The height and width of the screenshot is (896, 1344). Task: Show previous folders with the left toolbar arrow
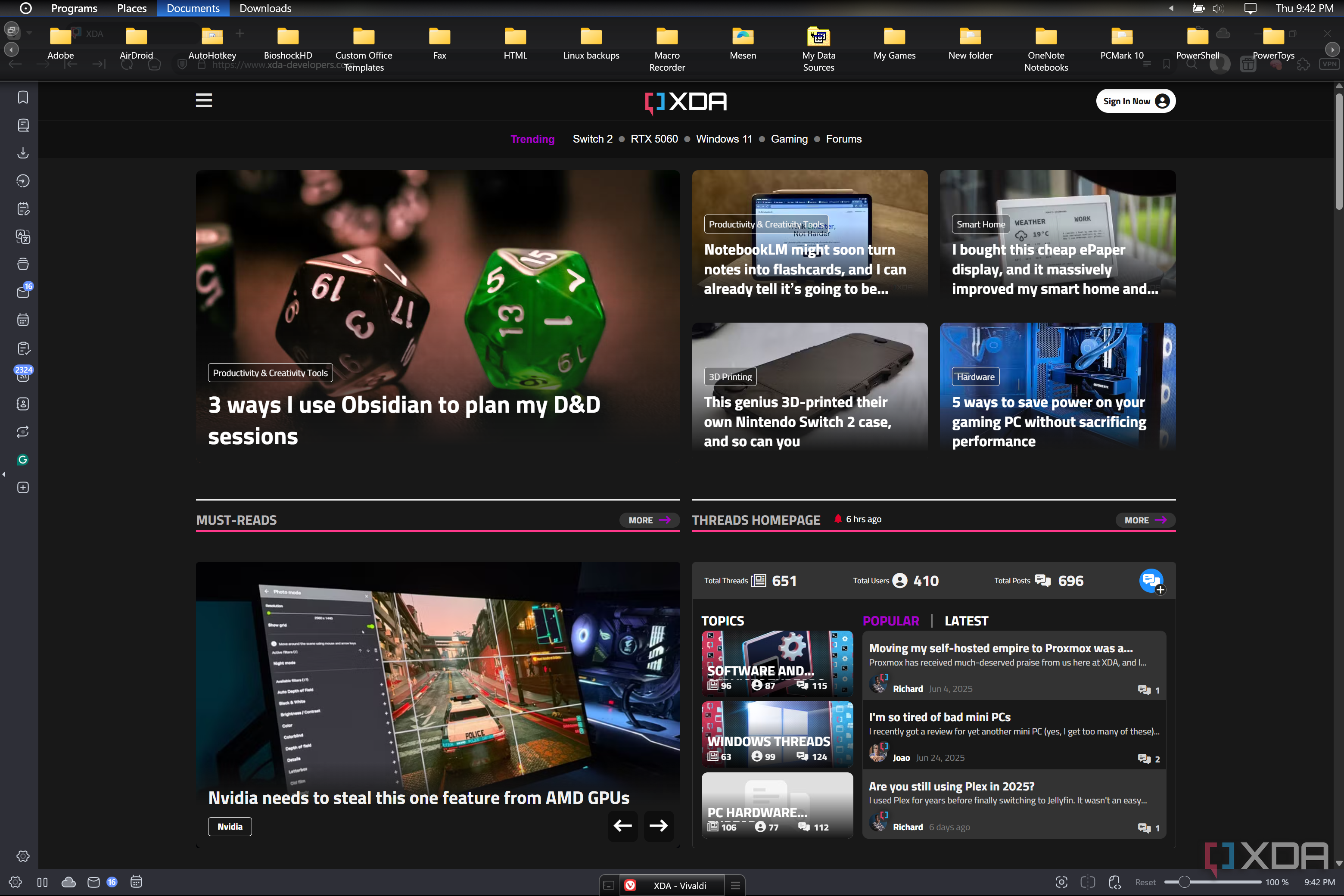coord(11,50)
